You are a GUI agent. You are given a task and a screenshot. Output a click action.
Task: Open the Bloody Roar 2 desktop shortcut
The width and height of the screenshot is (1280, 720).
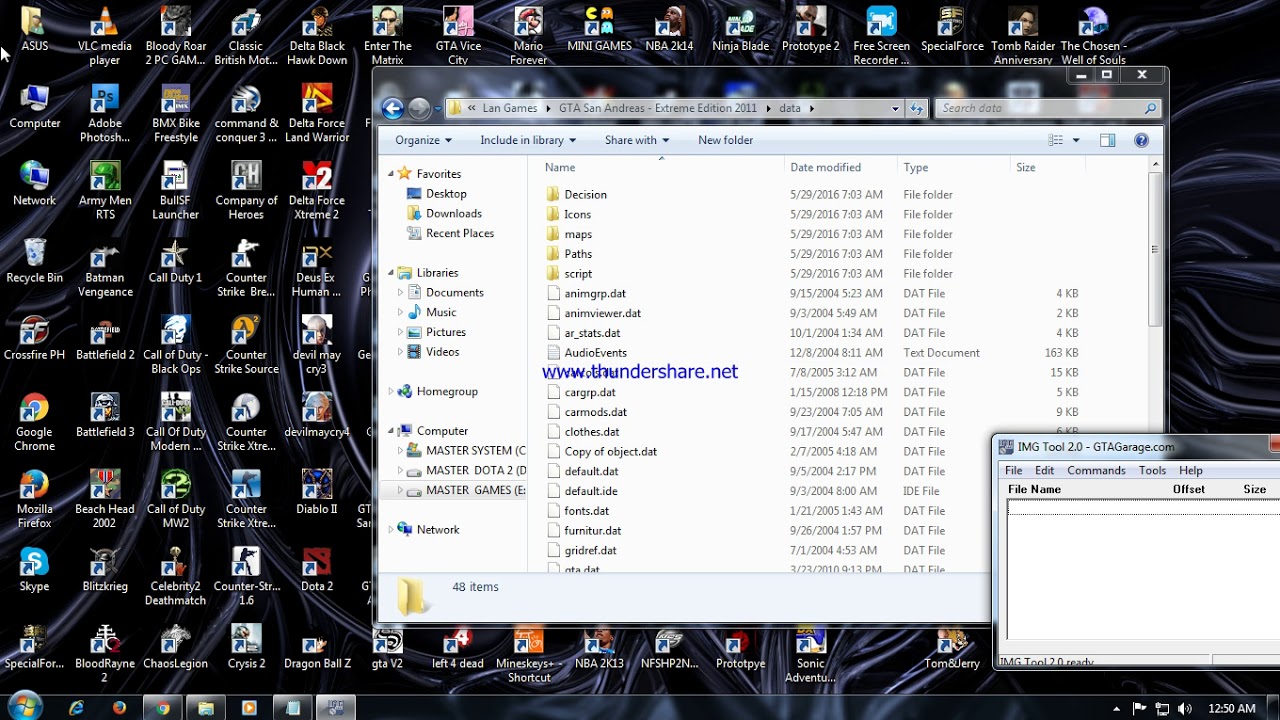[x=175, y=36]
